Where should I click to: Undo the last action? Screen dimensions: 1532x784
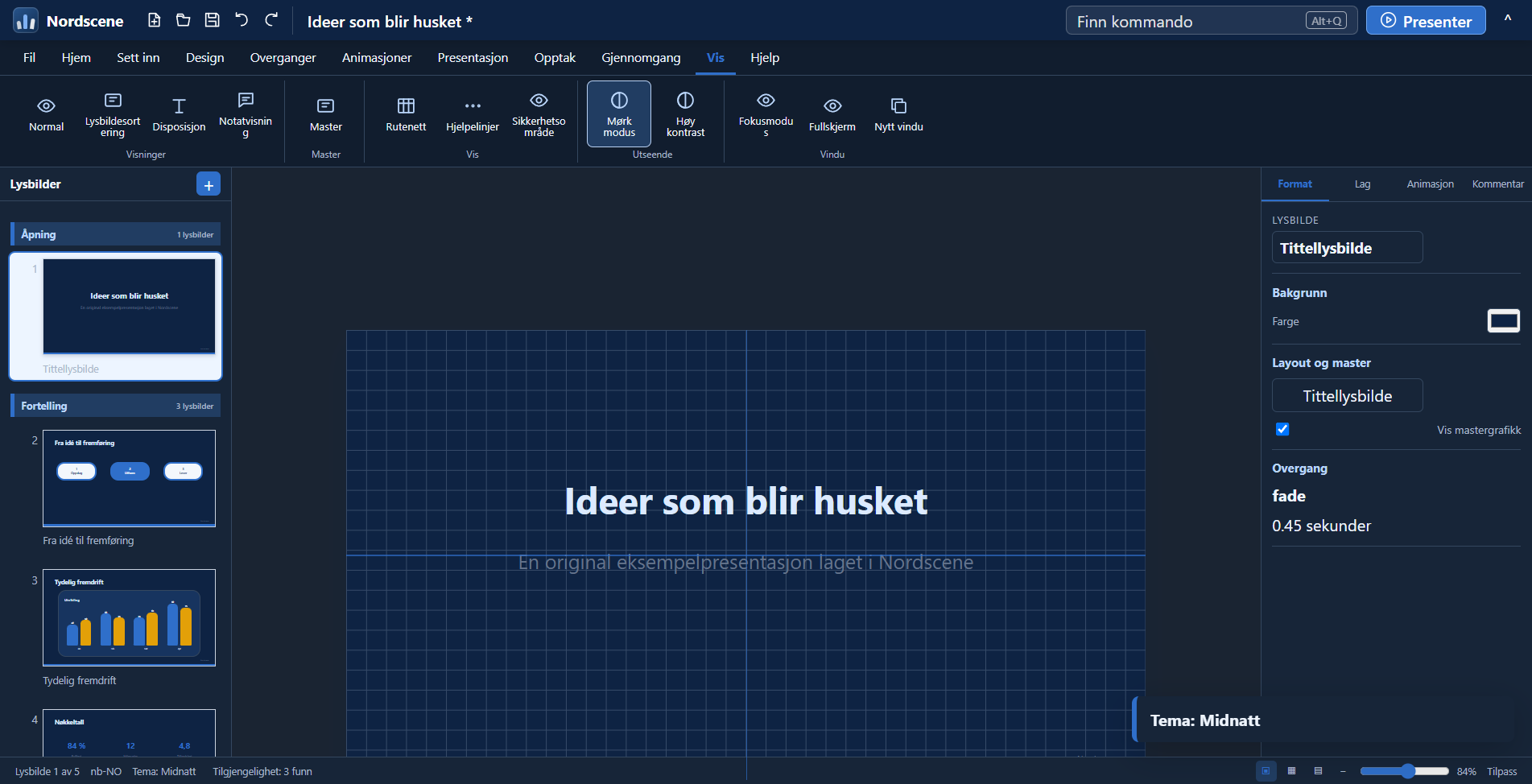click(242, 20)
